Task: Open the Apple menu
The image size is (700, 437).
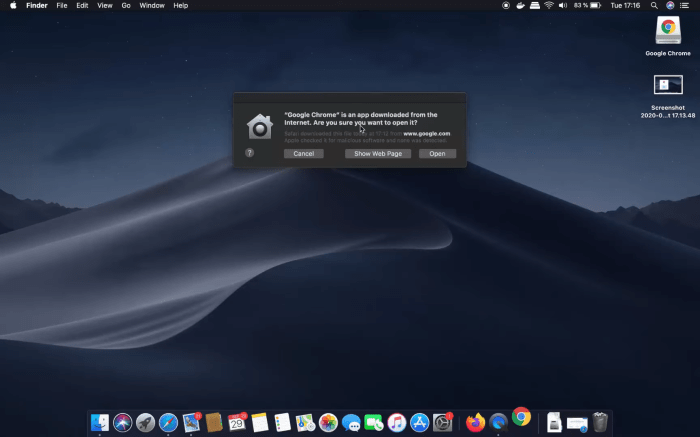Action: pyautogui.click(x=13, y=5)
